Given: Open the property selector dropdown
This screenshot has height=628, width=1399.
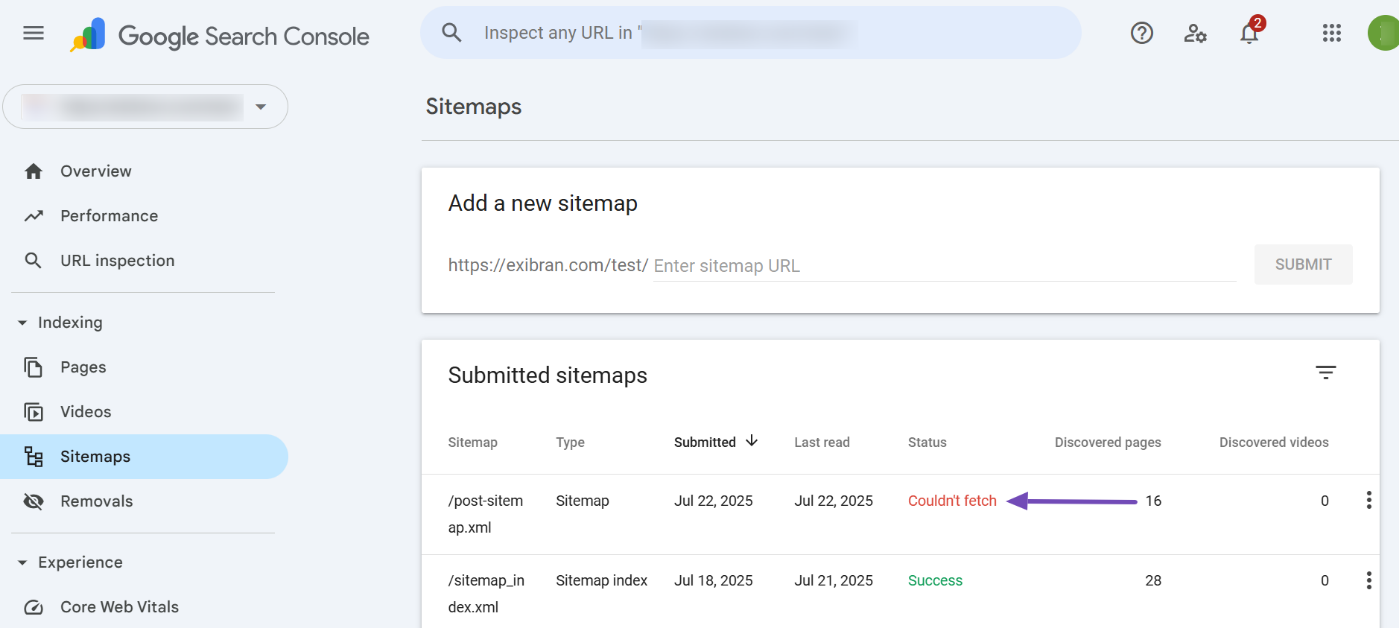Looking at the screenshot, I should coord(145,106).
